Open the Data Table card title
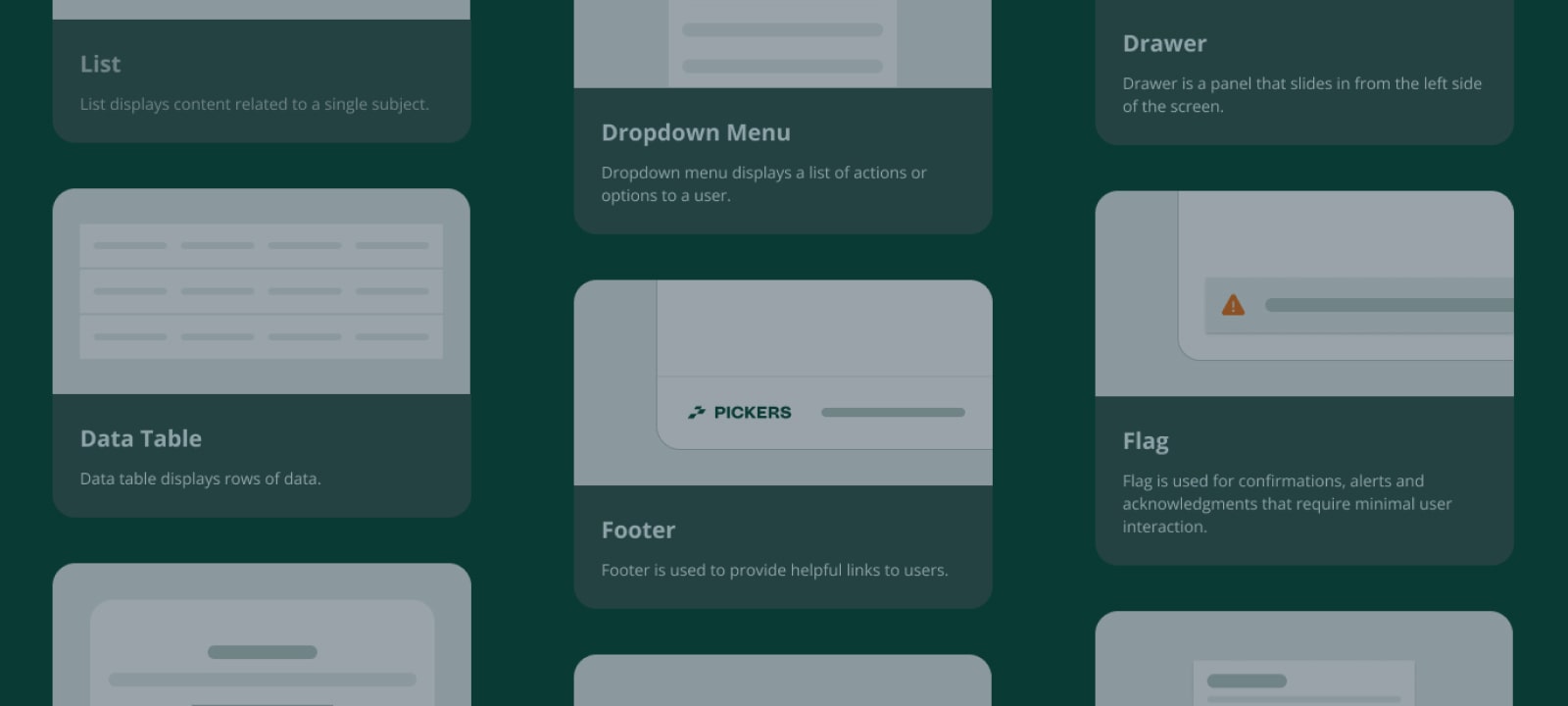 pyautogui.click(x=141, y=438)
